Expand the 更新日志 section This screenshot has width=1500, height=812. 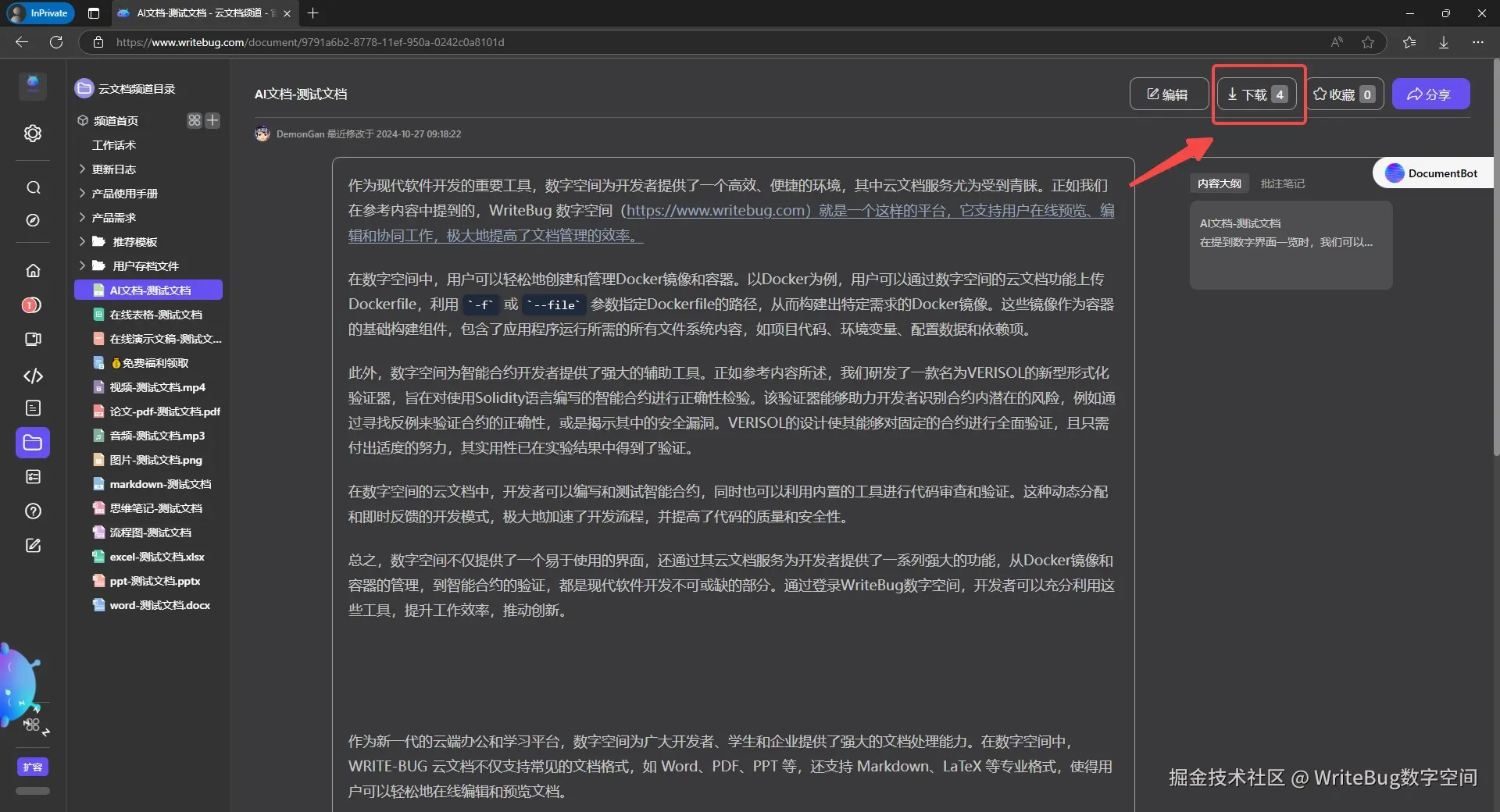pos(81,169)
